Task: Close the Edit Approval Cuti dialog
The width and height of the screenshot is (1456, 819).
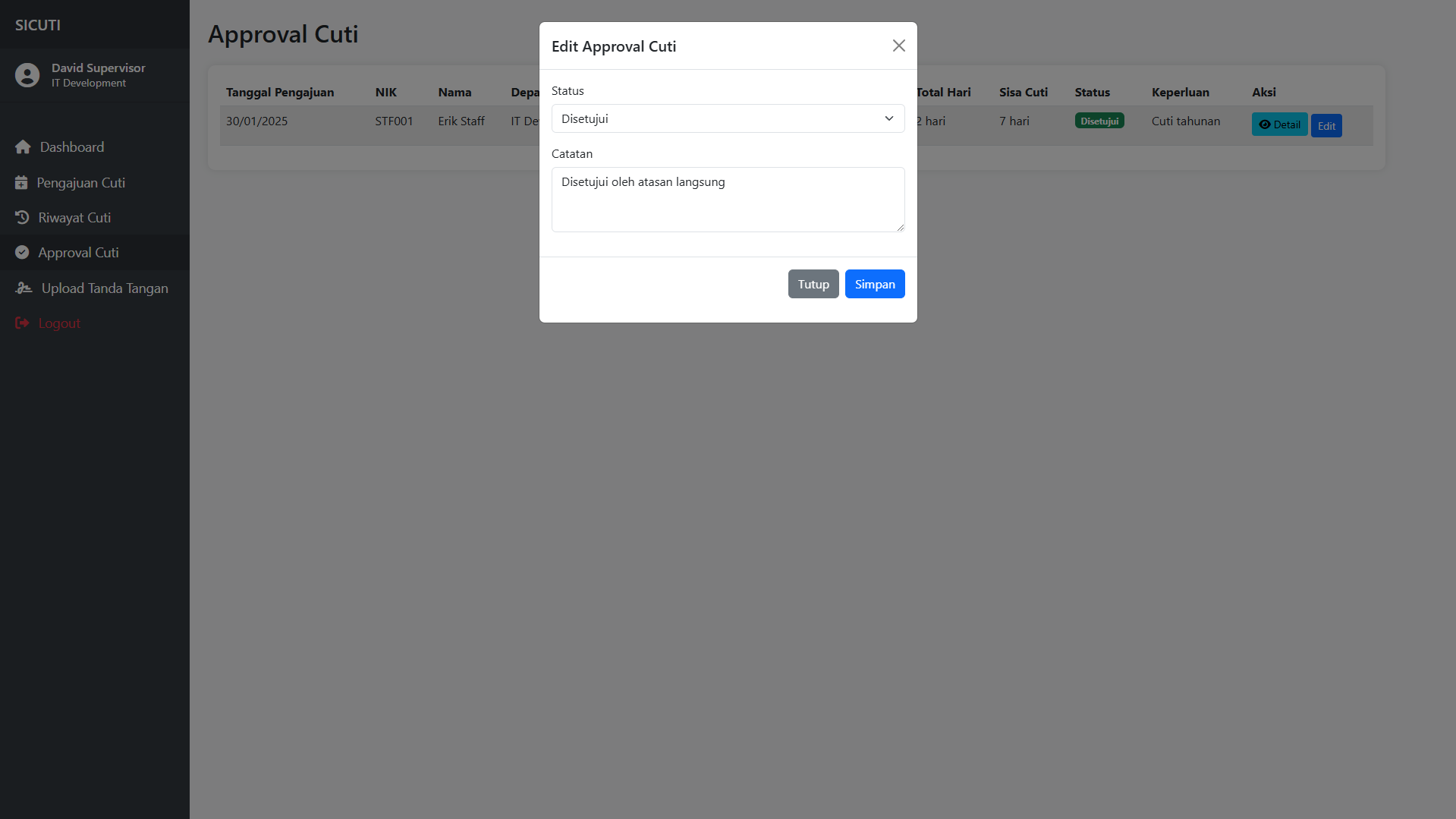Action: click(899, 46)
